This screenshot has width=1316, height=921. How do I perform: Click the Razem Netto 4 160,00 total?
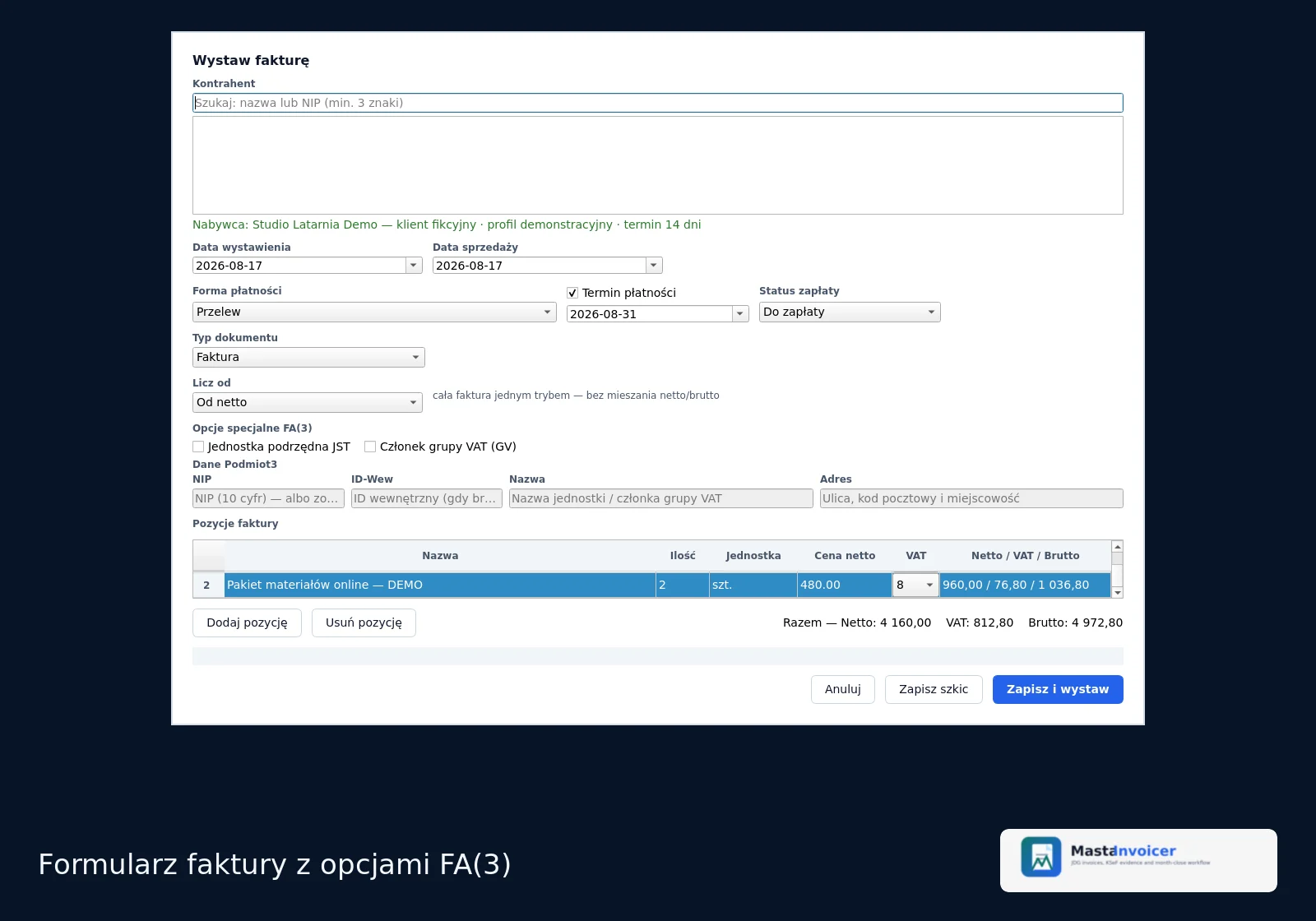click(x=857, y=623)
